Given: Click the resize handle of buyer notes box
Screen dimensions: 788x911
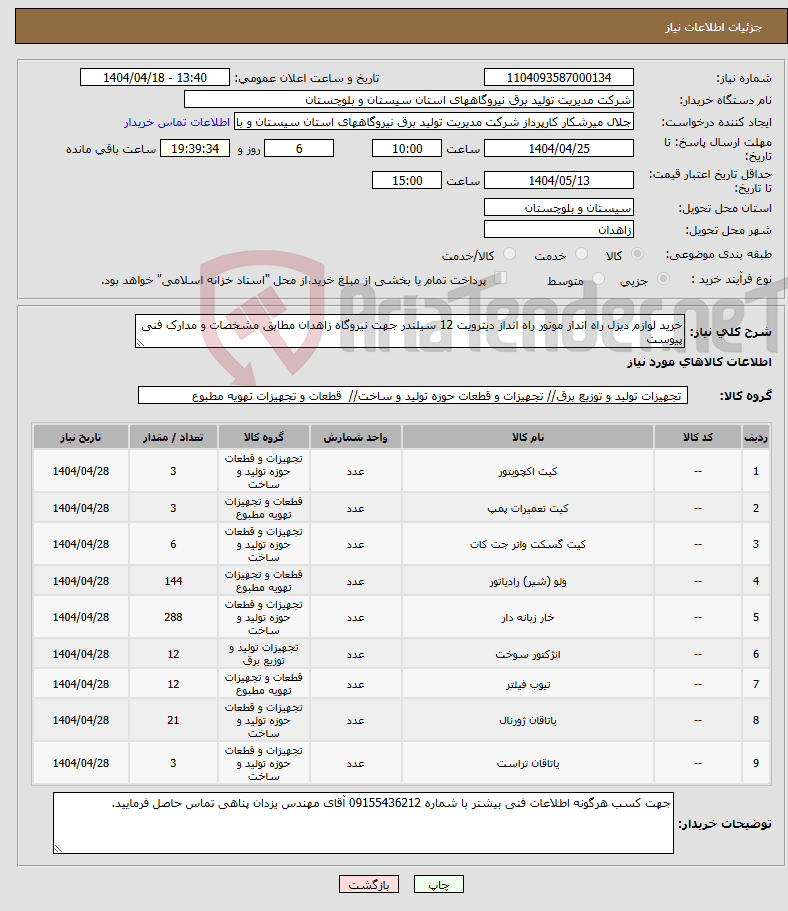Looking at the screenshot, I should pyautogui.click(x=58, y=849).
